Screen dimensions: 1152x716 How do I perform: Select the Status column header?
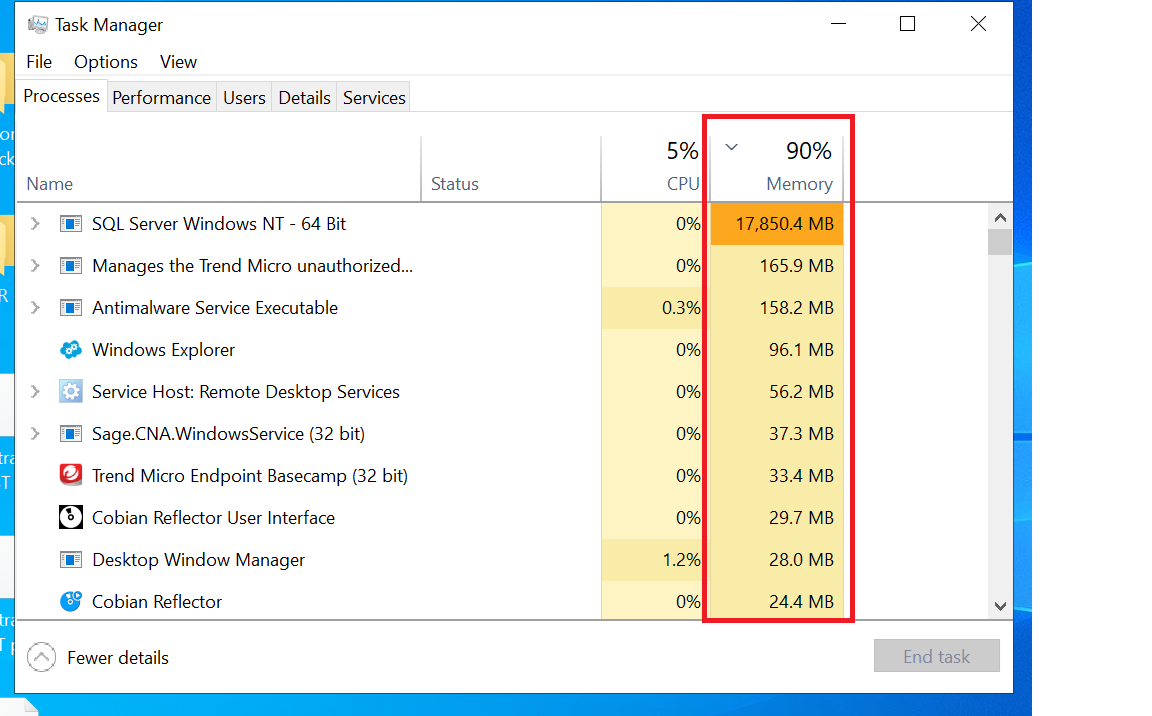click(x=455, y=183)
